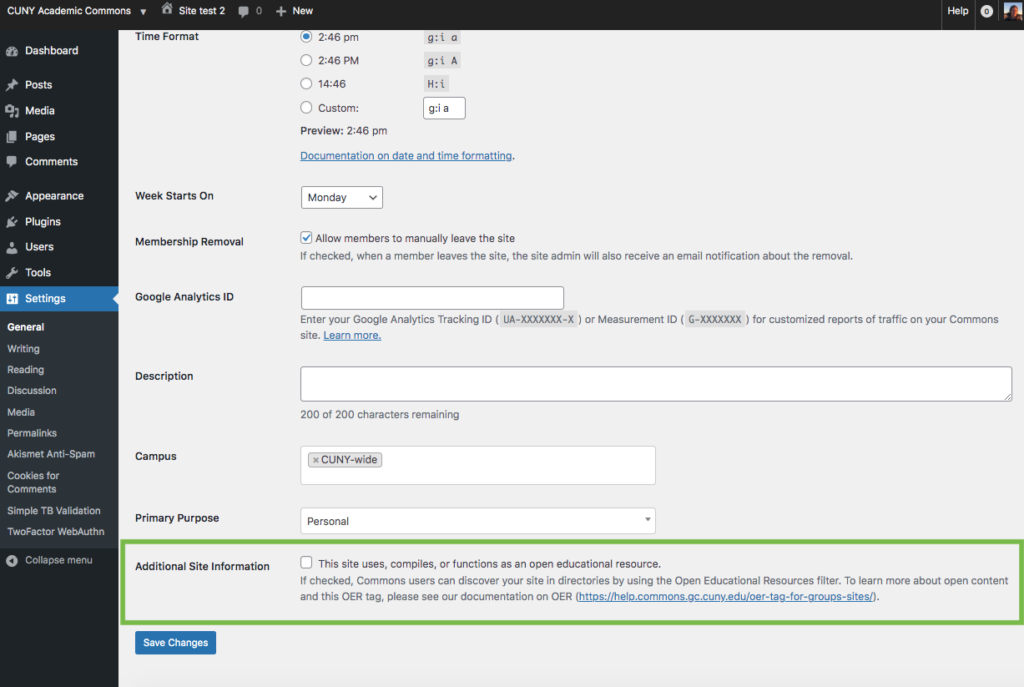This screenshot has height=687, width=1024.
Task: Click the Posts pushpin icon
Action: coord(12,85)
